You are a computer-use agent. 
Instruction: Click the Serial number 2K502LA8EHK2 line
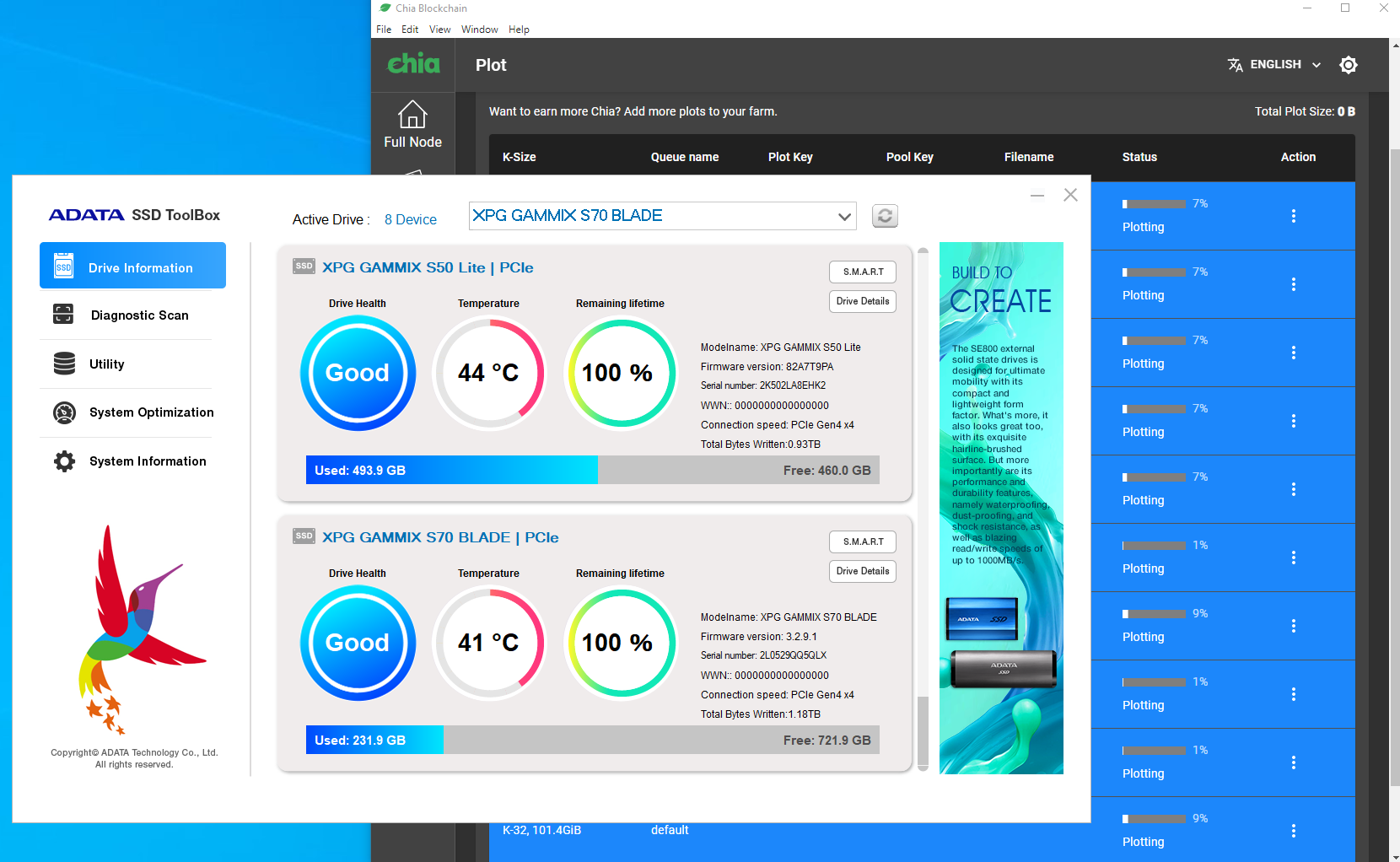[763, 385]
